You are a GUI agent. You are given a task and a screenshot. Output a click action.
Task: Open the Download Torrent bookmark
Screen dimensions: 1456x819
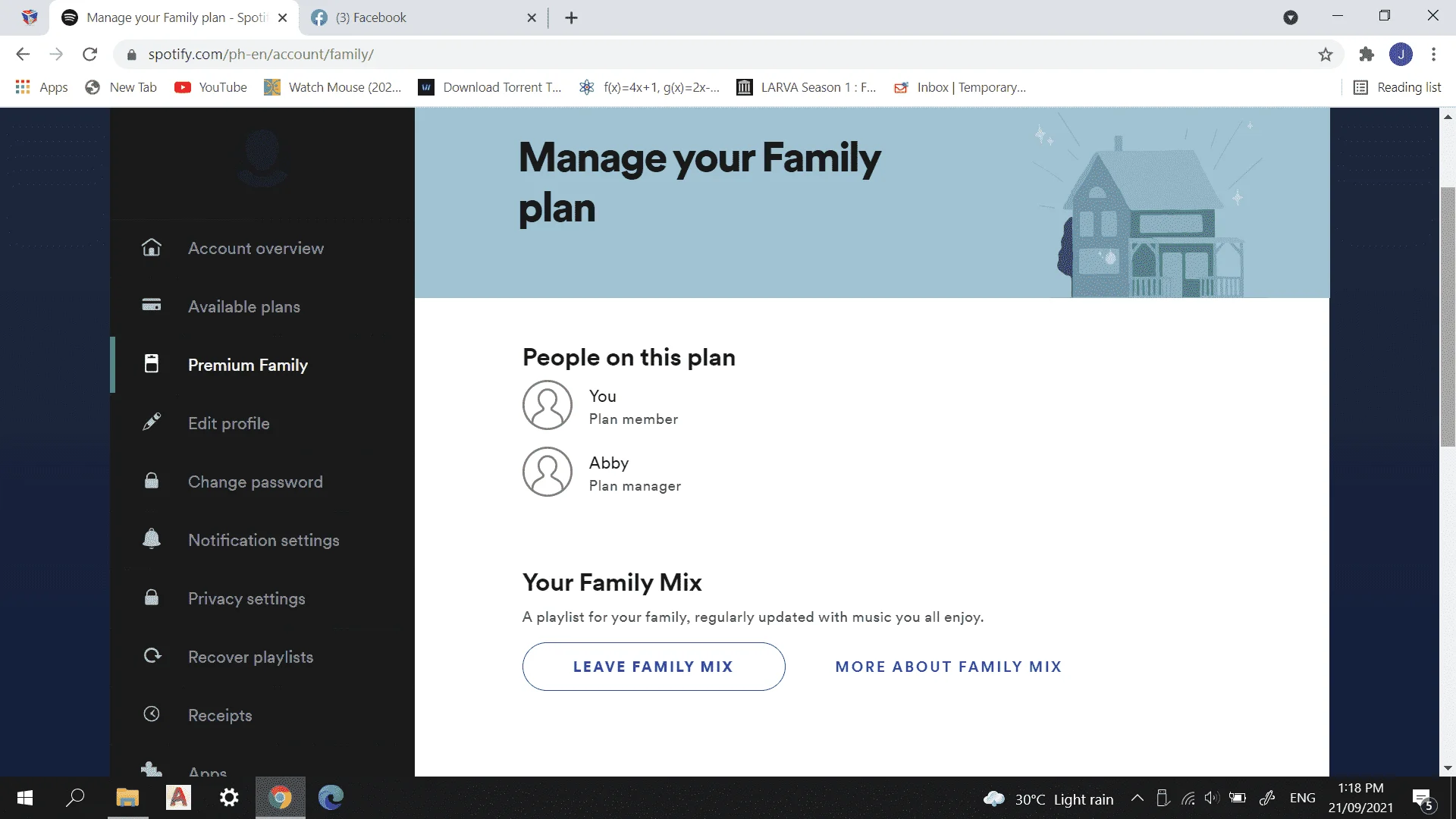[490, 87]
